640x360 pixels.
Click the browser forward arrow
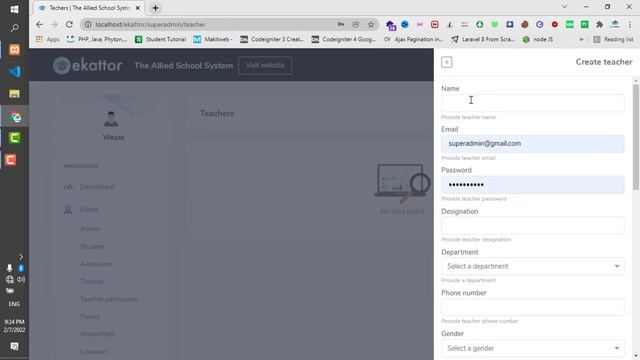54,24
